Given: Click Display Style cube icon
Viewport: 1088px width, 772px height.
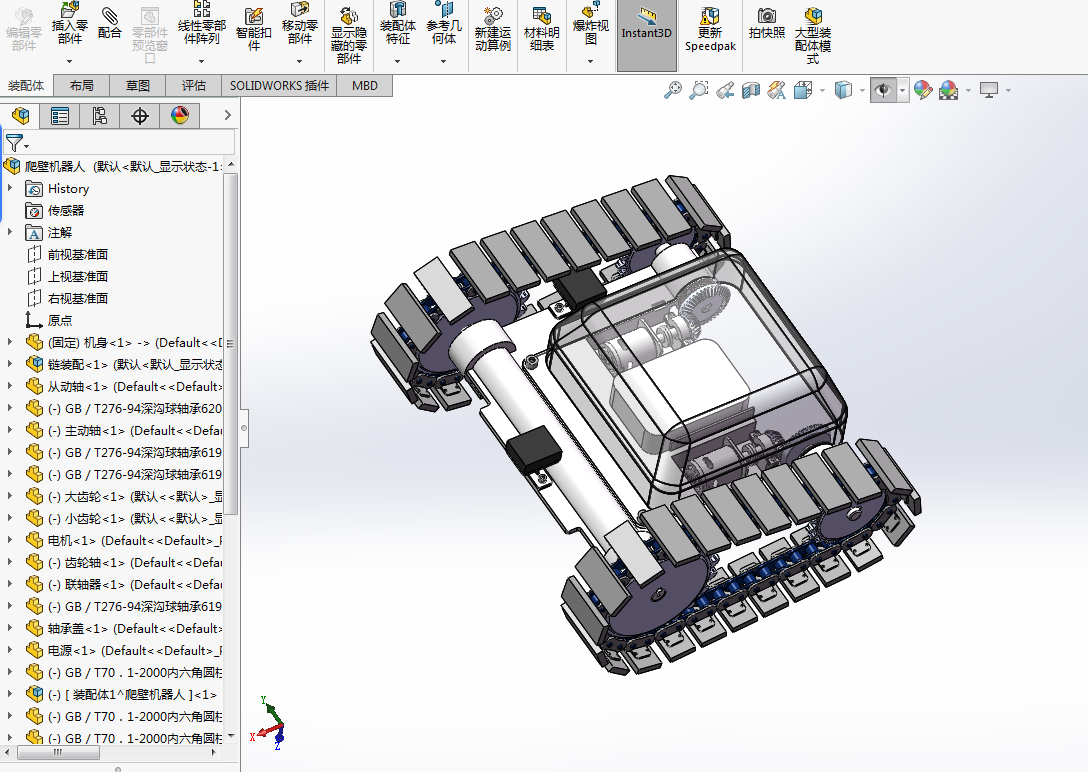Looking at the screenshot, I should tap(843, 90).
